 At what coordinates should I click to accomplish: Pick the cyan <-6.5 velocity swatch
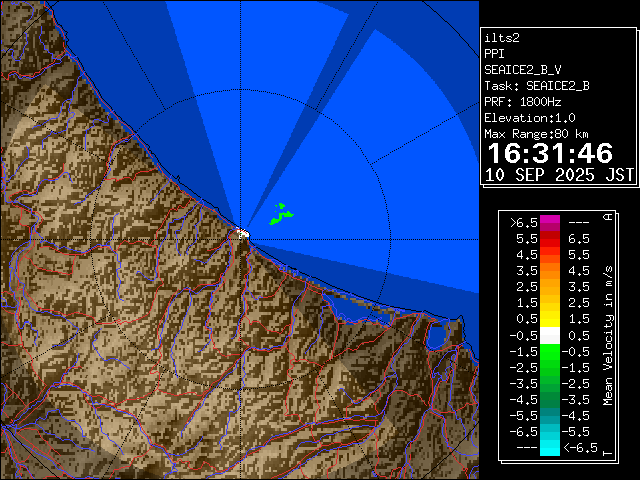[x=549, y=447]
